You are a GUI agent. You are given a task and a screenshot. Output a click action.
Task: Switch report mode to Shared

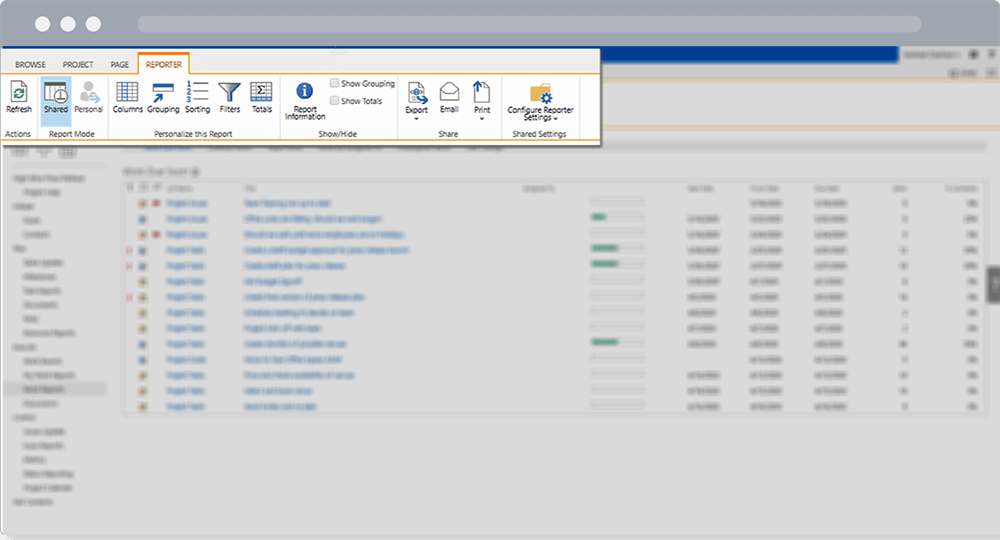(x=56, y=97)
